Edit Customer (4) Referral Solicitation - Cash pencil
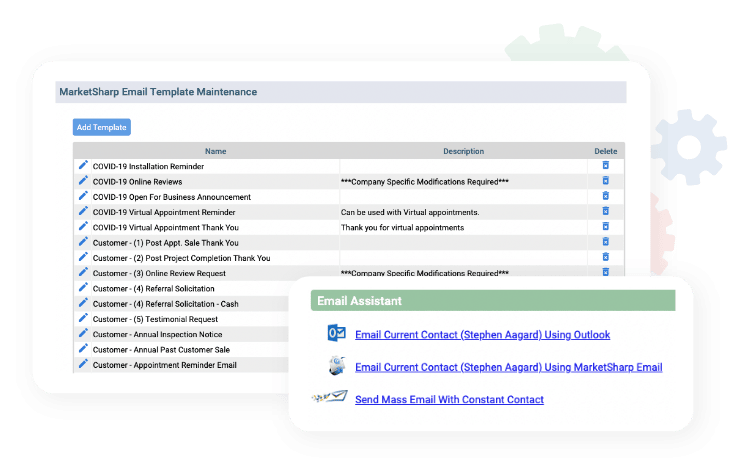The image size is (752, 474). click(83, 303)
